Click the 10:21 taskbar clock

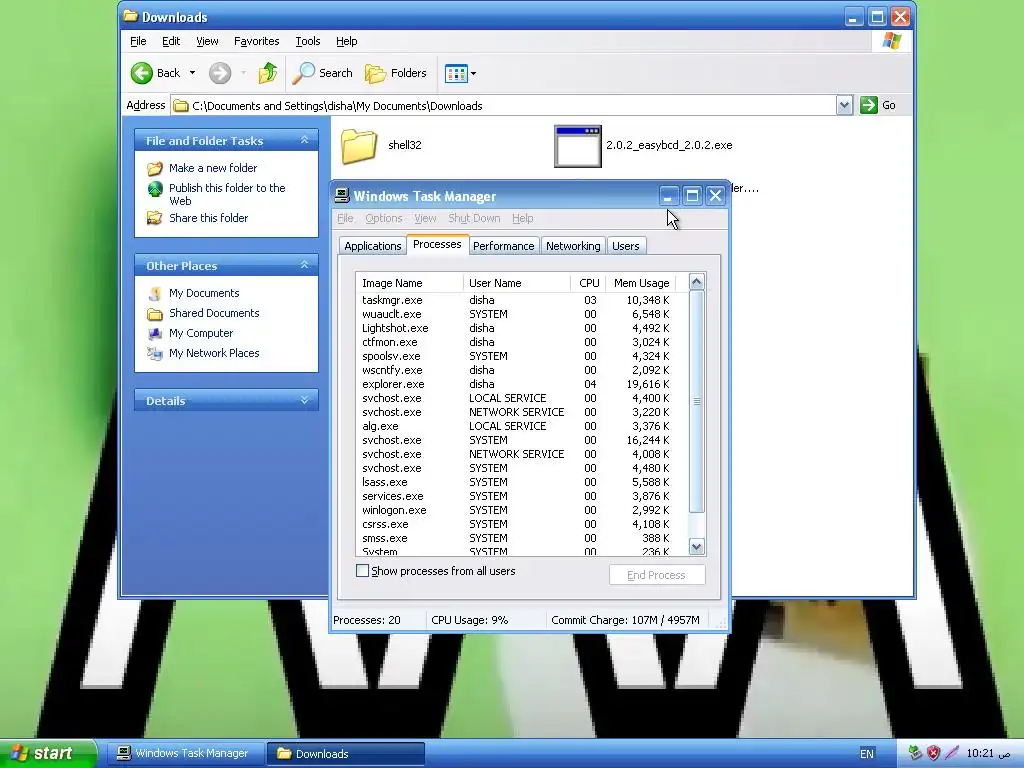click(x=988, y=754)
